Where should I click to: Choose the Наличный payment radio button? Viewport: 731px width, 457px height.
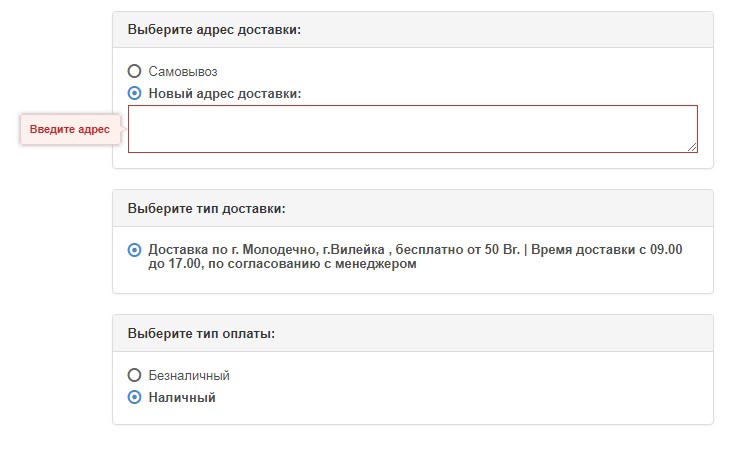pyautogui.click(x=135, y=398)
